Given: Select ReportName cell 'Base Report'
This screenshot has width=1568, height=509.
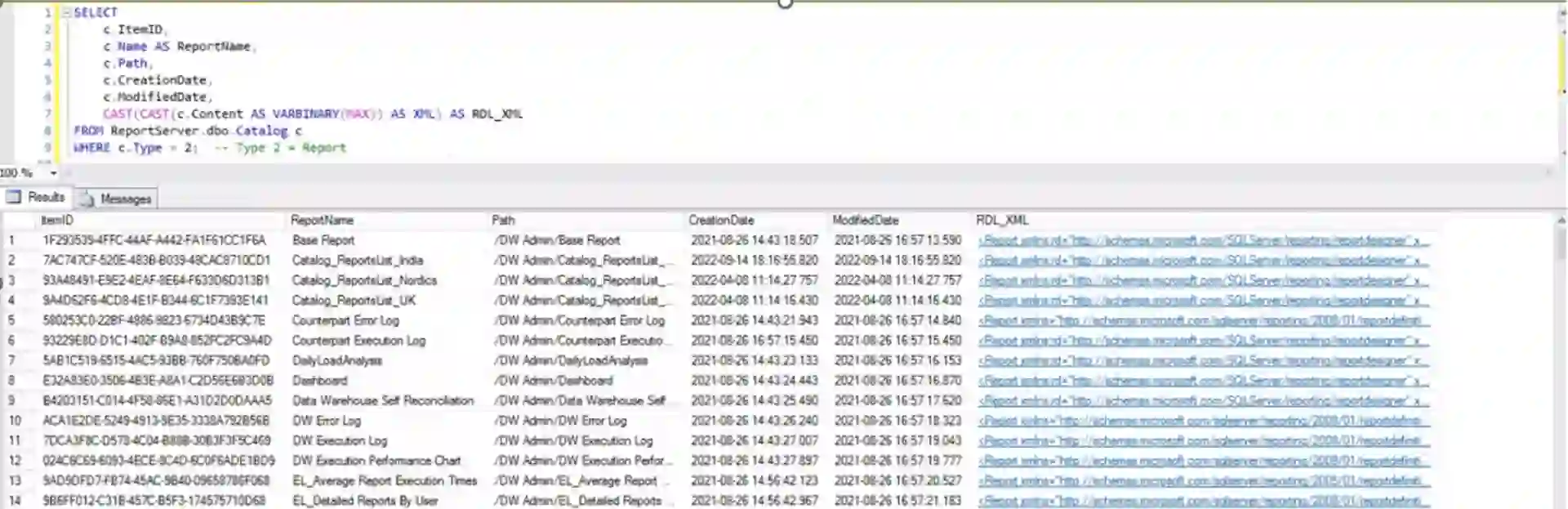Looking at the screenshot, I should [323, 241].
